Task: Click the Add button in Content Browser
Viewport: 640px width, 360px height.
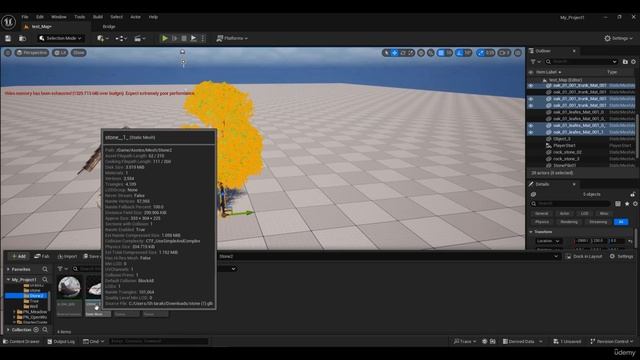Action: point(19,256)
